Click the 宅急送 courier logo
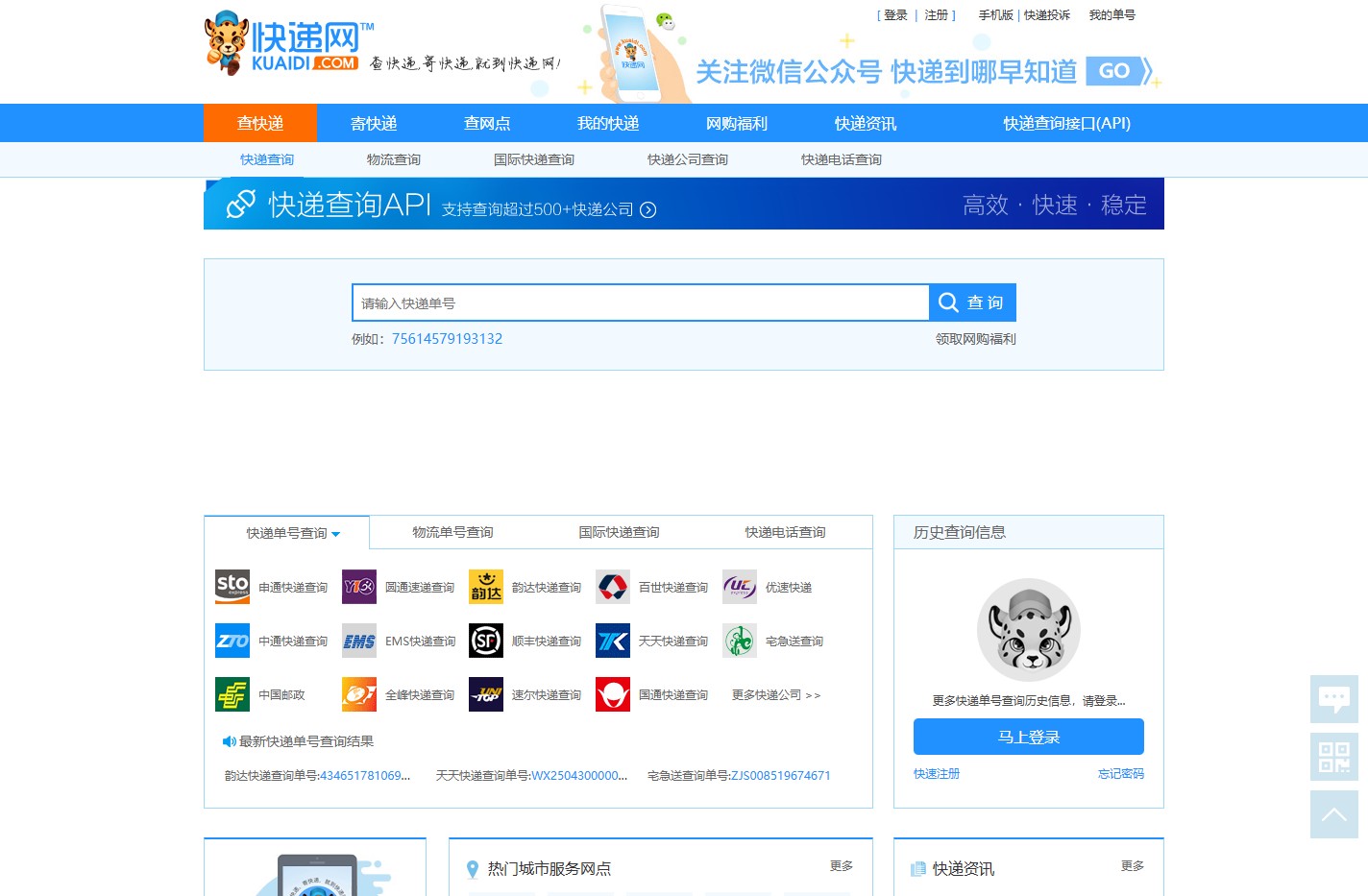This screenshot has width=1368, height=896. click(740, 641)
